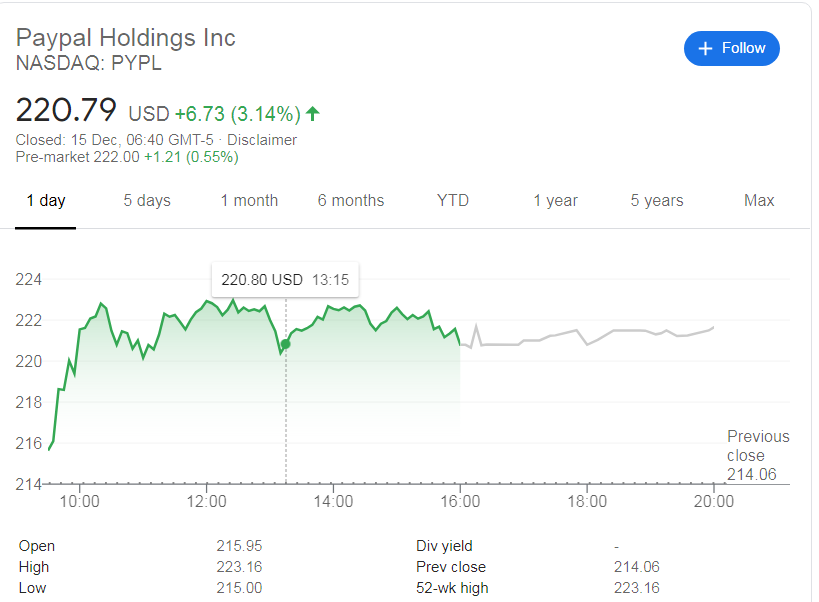Click the green upward arrow icon beside 3.14%
Screen dimensions: 819x602
[311, 114]
